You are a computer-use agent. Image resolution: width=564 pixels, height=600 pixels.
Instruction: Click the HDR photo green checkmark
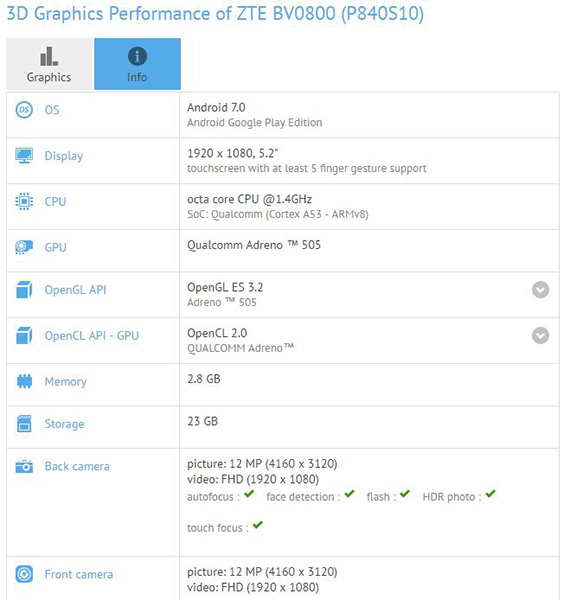tap(490, 494)
